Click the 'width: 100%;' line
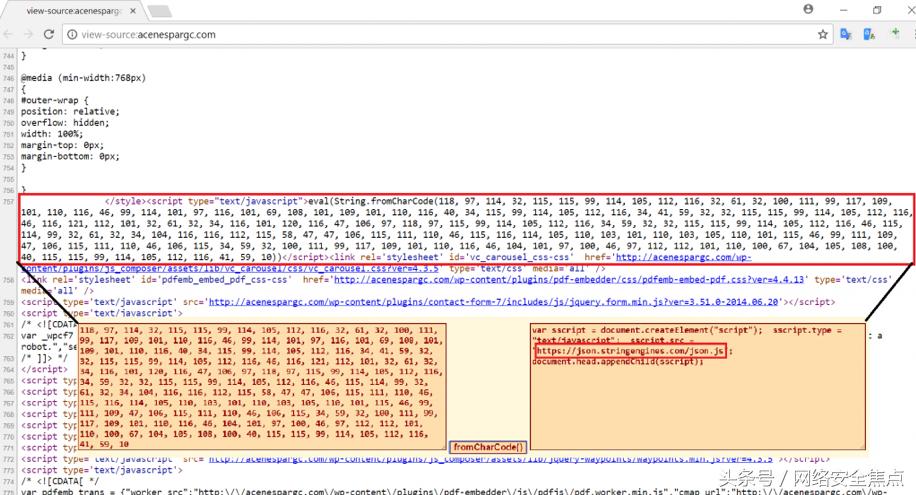916x495 pixels. [52, 134]
